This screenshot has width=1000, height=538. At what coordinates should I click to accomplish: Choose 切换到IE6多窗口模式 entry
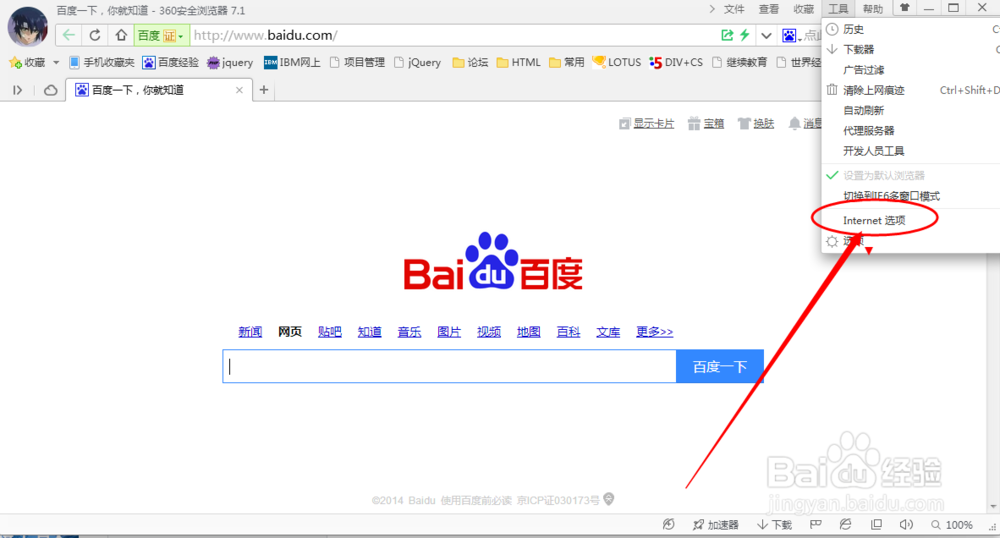(x=911, y=196)
